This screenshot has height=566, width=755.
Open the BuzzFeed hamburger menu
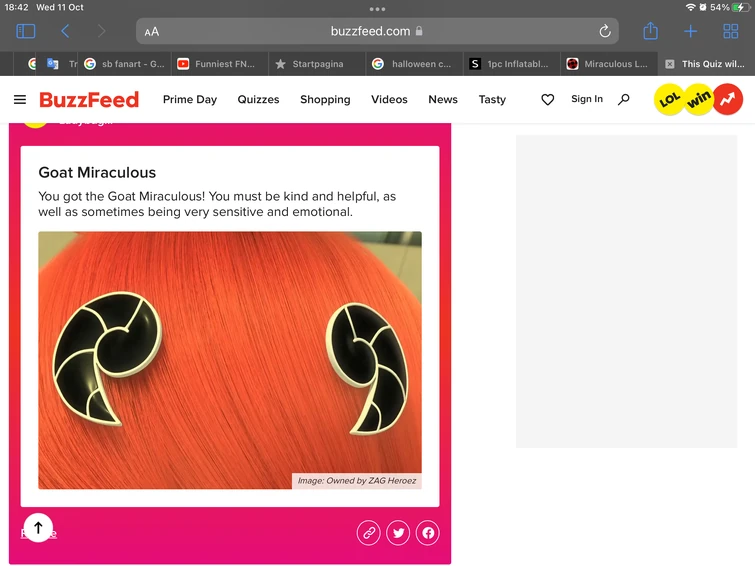(20, 100)
